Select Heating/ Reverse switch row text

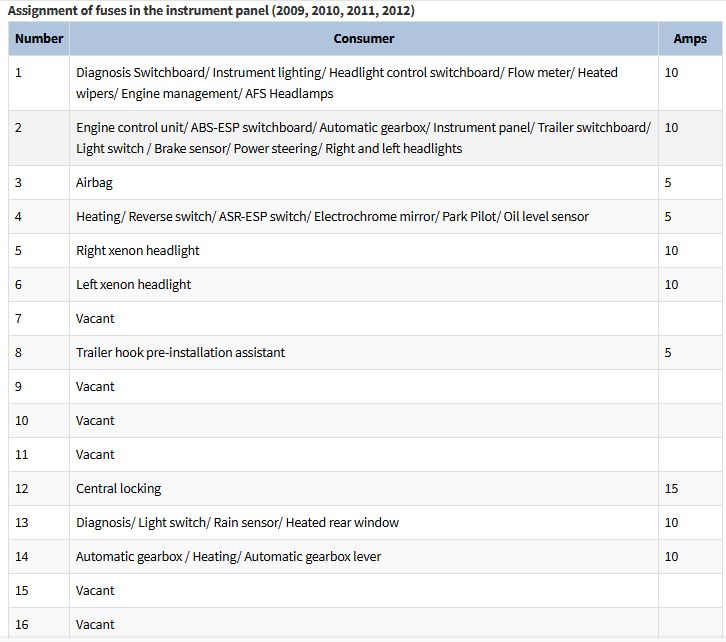[x=332, y=217]
